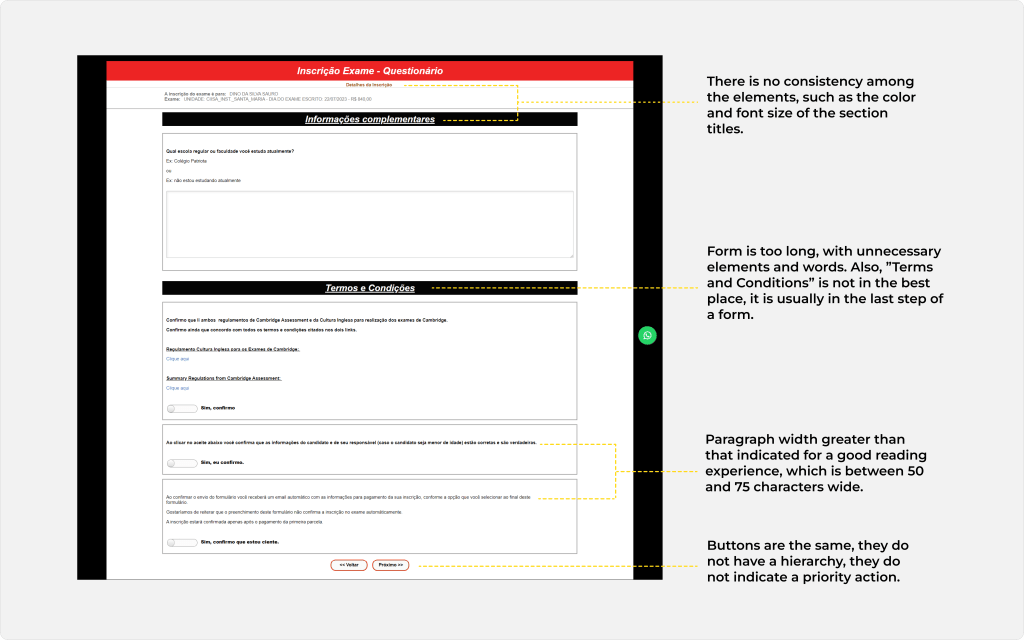The height and width of the screenshot is (640, 1024).
Task: Select the "Informações complementares" section header
Action: (369, 119)
